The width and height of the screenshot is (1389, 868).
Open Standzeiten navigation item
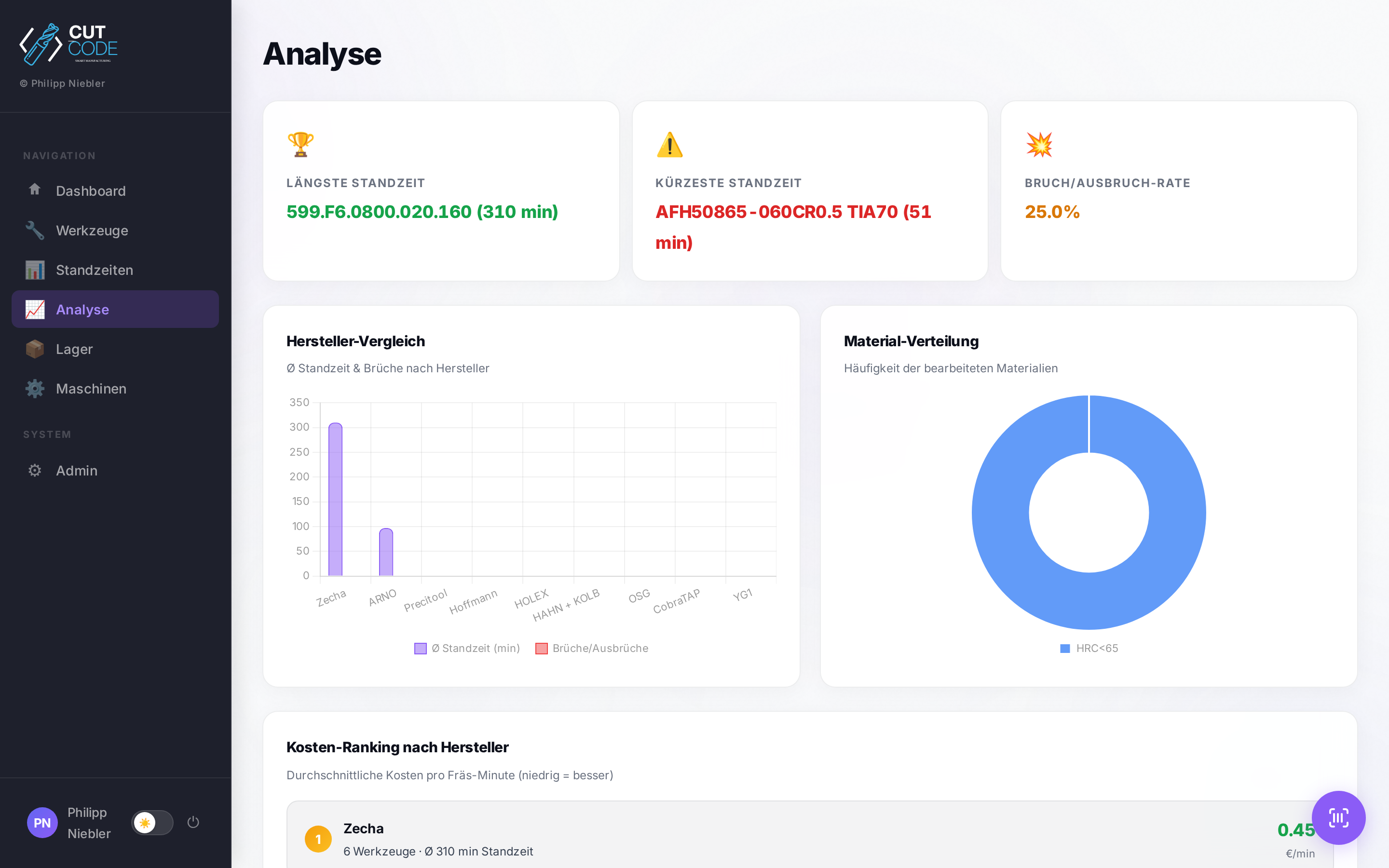pyautogui.click(x=115, y=270)
